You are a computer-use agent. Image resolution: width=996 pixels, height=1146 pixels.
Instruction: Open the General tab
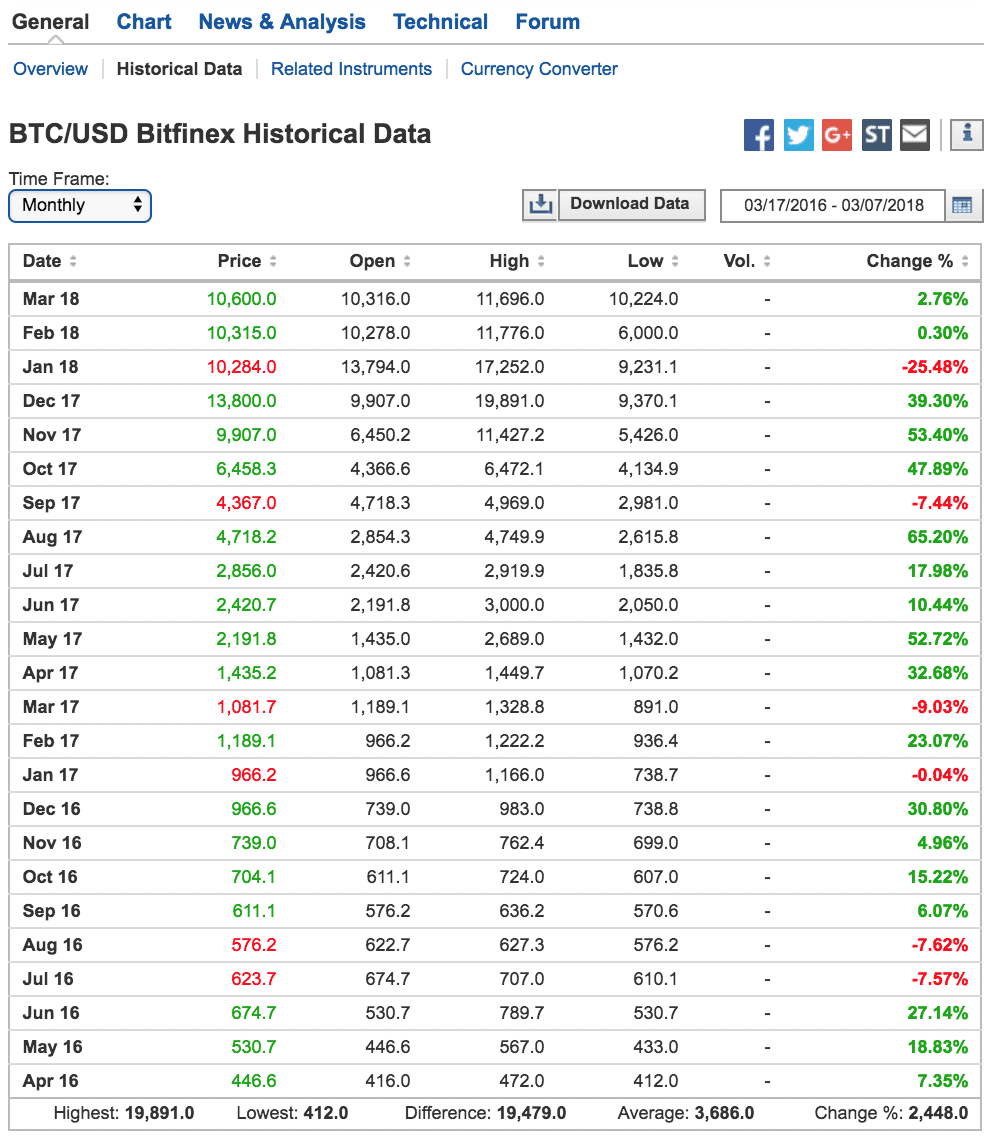(50, 22)
